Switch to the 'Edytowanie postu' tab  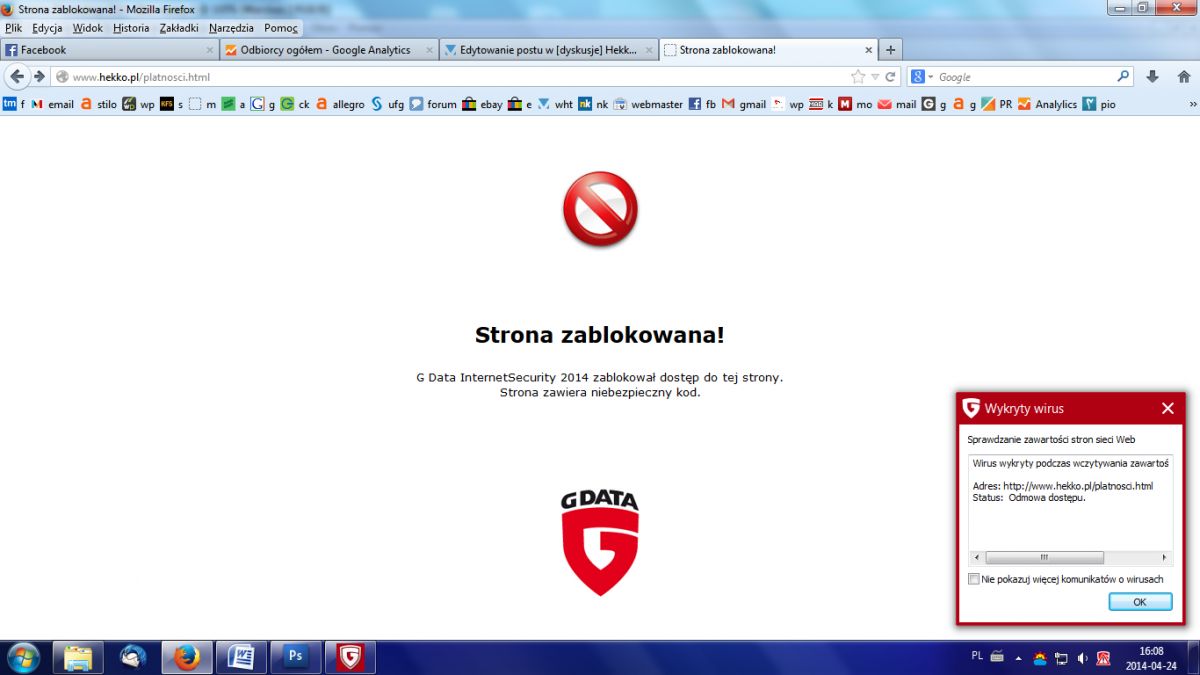pos(548,50)
